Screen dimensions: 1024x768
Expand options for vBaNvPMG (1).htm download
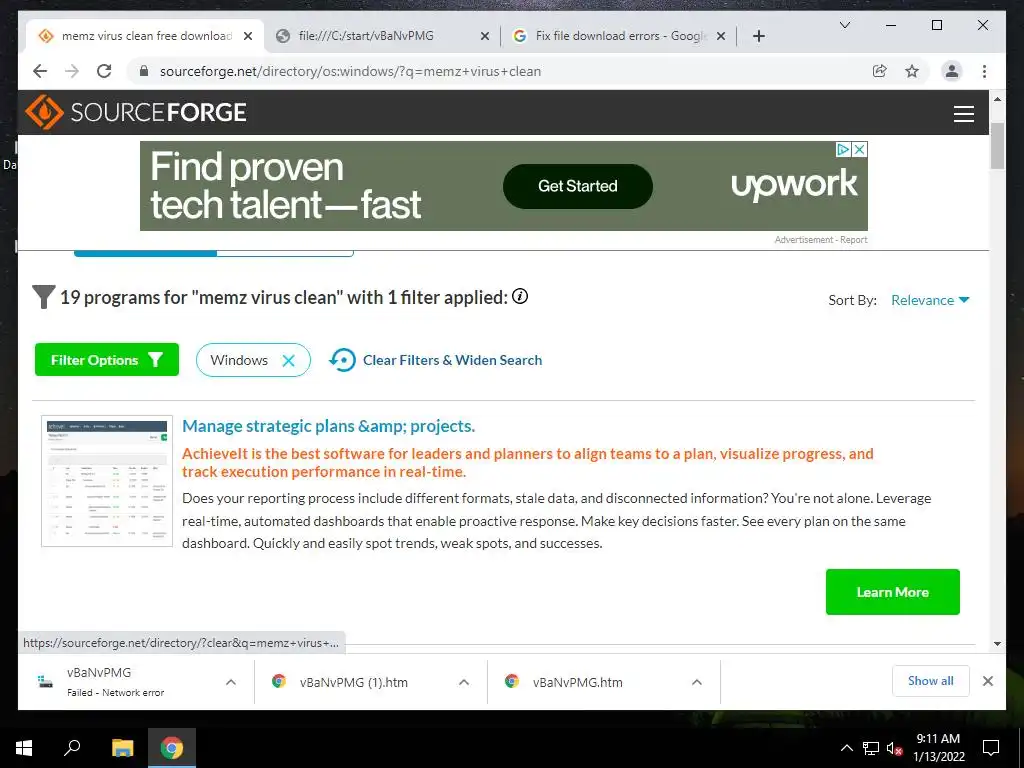(464, 682)
